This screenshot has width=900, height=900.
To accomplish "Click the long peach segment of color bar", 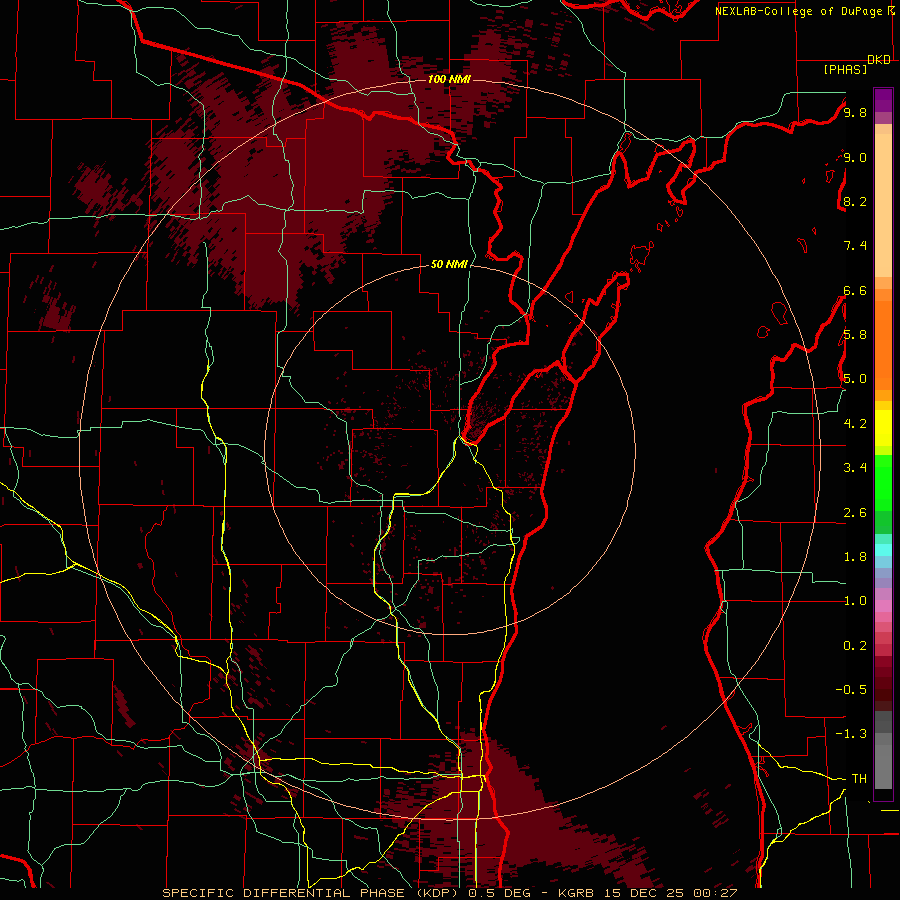I will pyautogui.click(x=883, y=205).
